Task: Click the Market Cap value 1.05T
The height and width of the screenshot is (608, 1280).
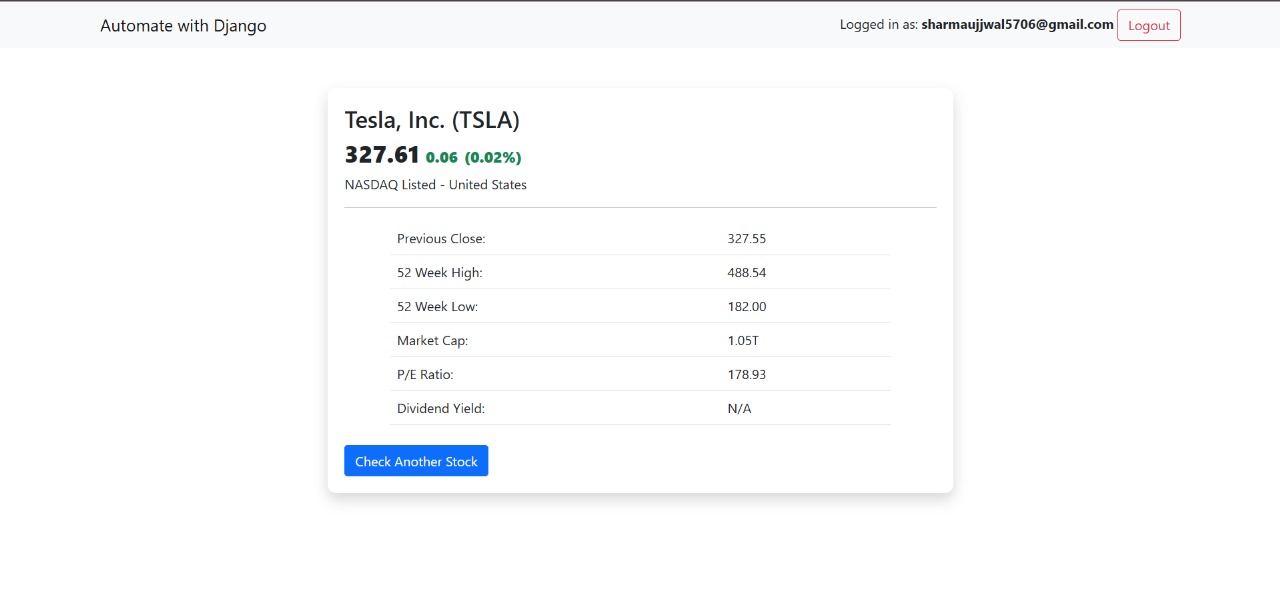Action: coord(743,341)
